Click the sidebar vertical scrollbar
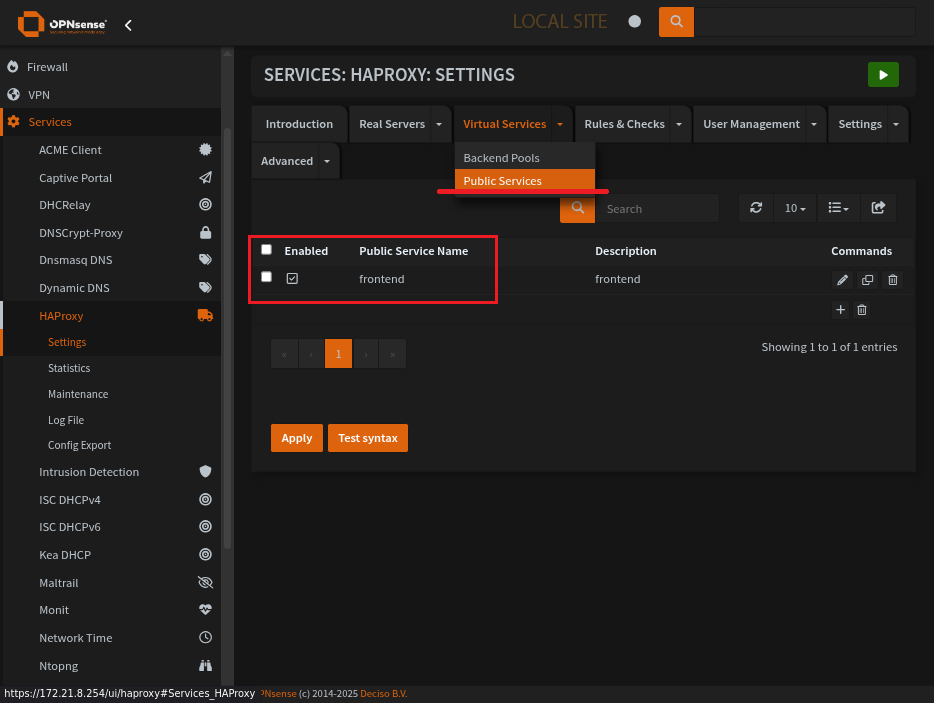 pos(227,338)
